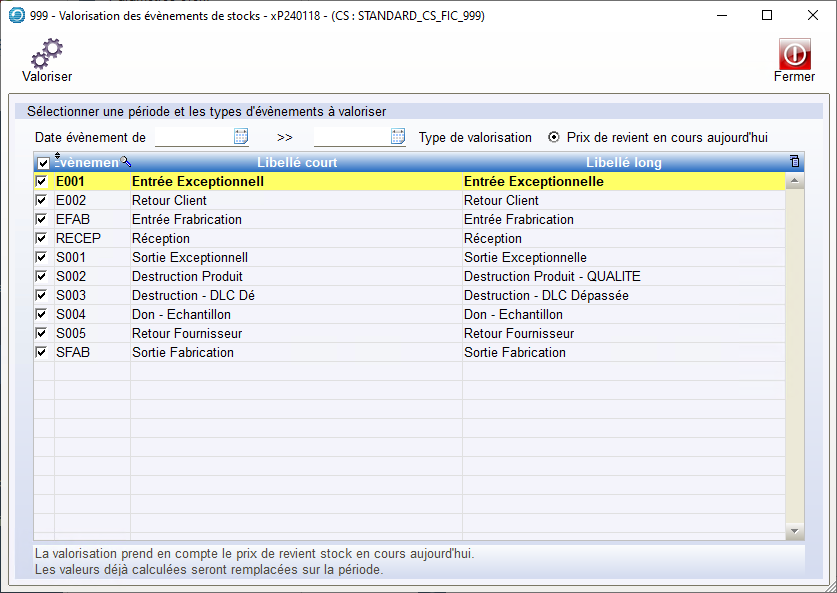This screenshot has height=593, width=837.
Task: Click the scrollbar down arrow in the table
Action: pos(795,531)
